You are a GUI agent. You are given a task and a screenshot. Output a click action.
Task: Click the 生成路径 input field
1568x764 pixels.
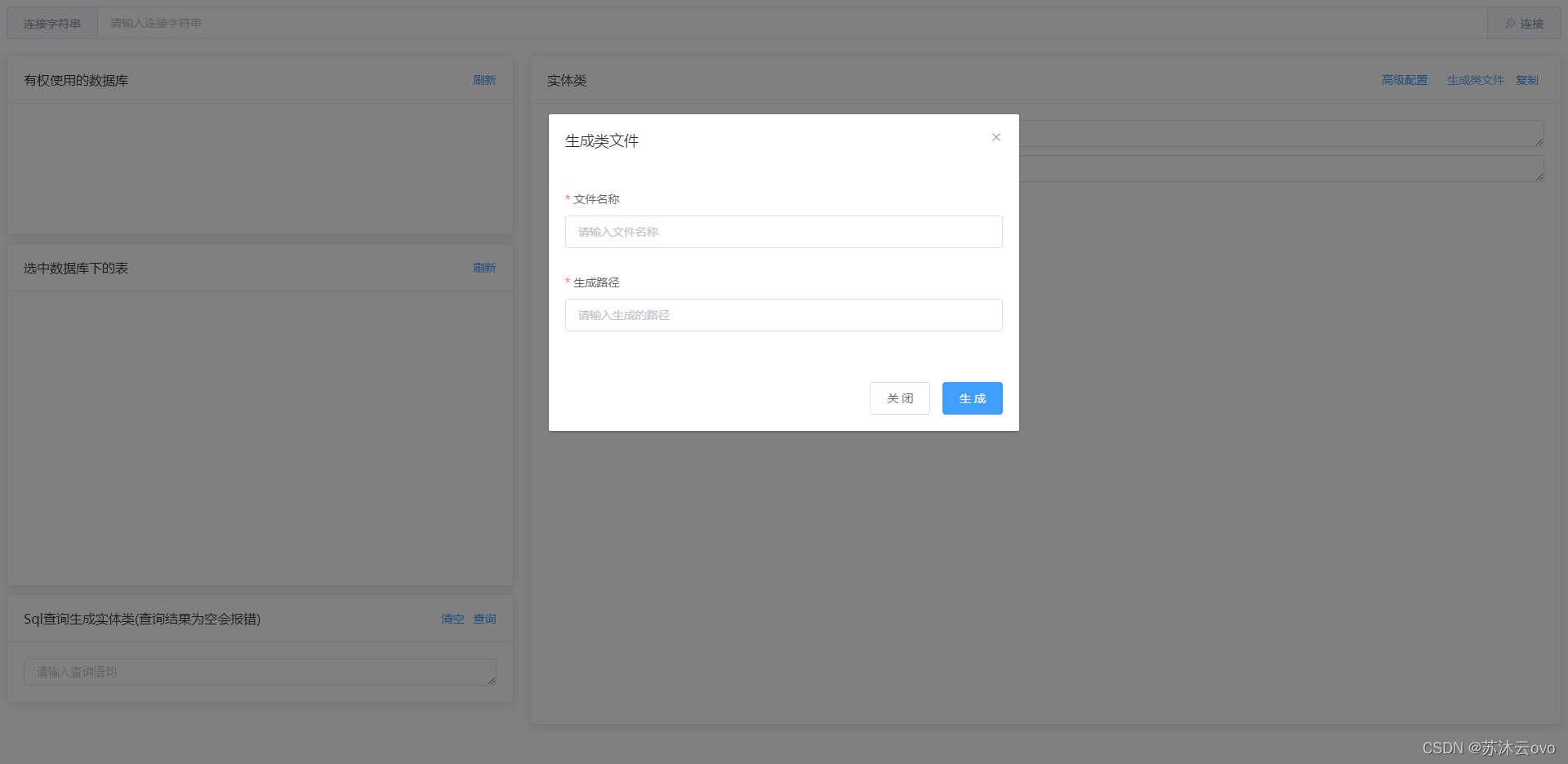click(784, 315)
